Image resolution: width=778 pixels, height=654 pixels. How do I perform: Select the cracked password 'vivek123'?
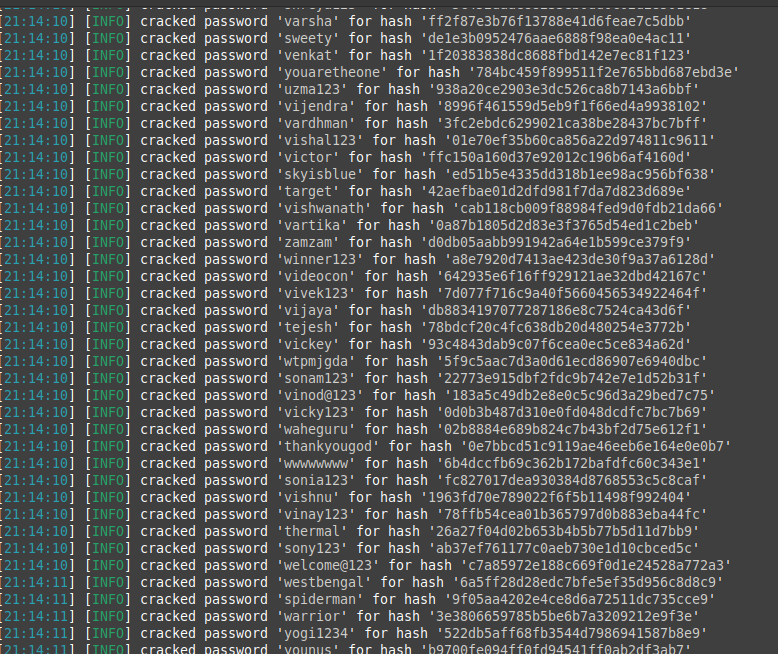316,293
